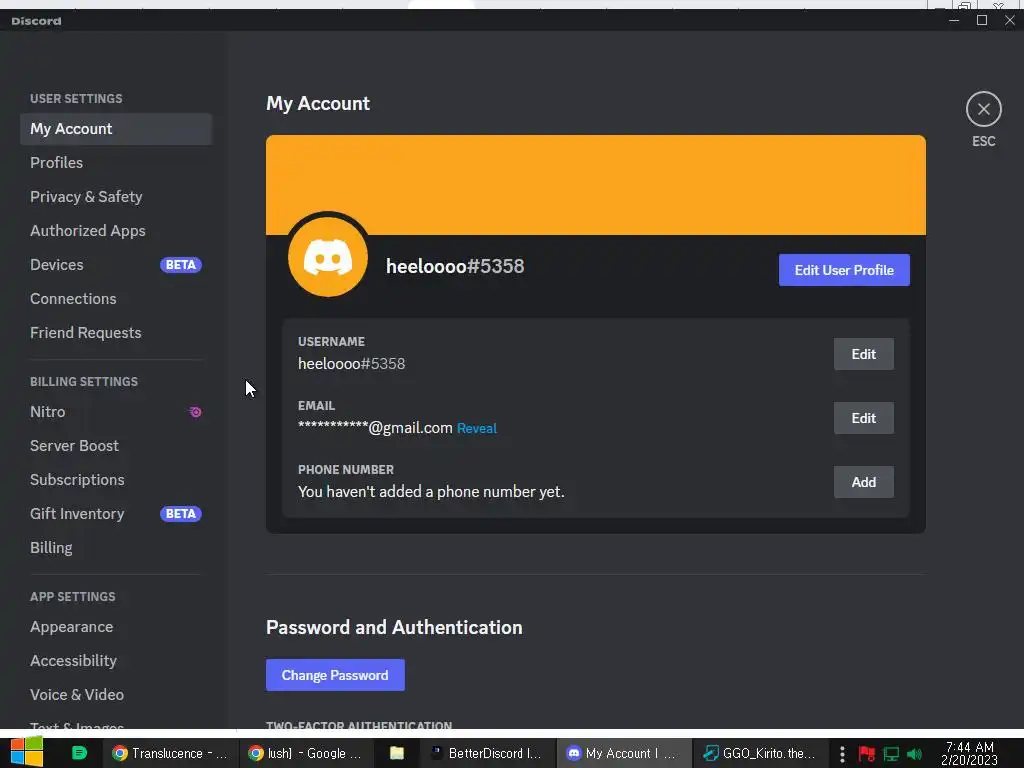This screenshot has height=768, width=1024.
Task: Edit the username heeloooo#5358
Action: 863,354
